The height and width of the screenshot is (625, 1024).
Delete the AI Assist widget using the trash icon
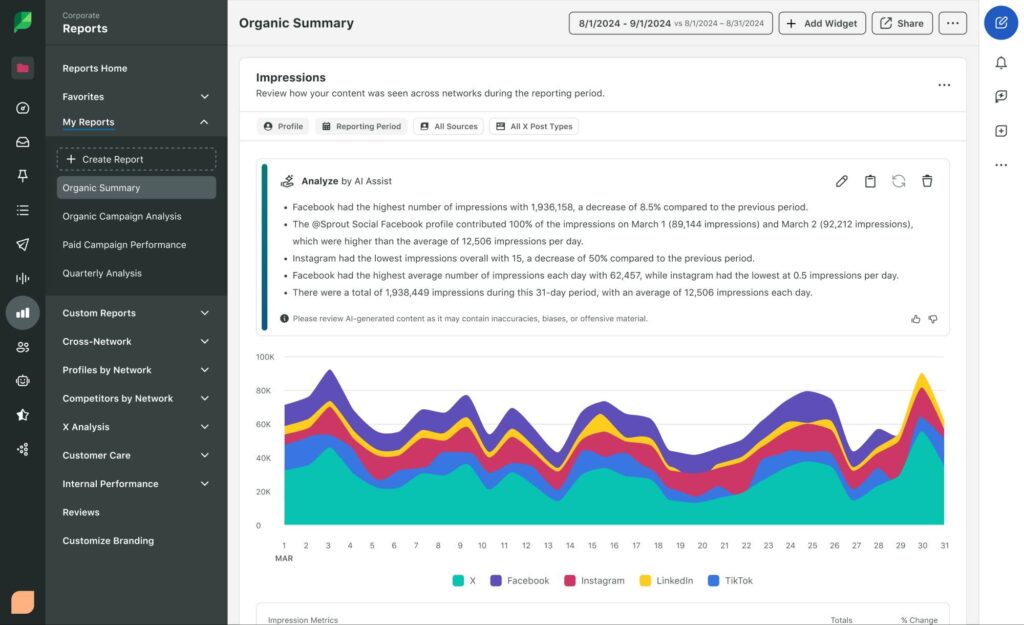coord(927,181)
